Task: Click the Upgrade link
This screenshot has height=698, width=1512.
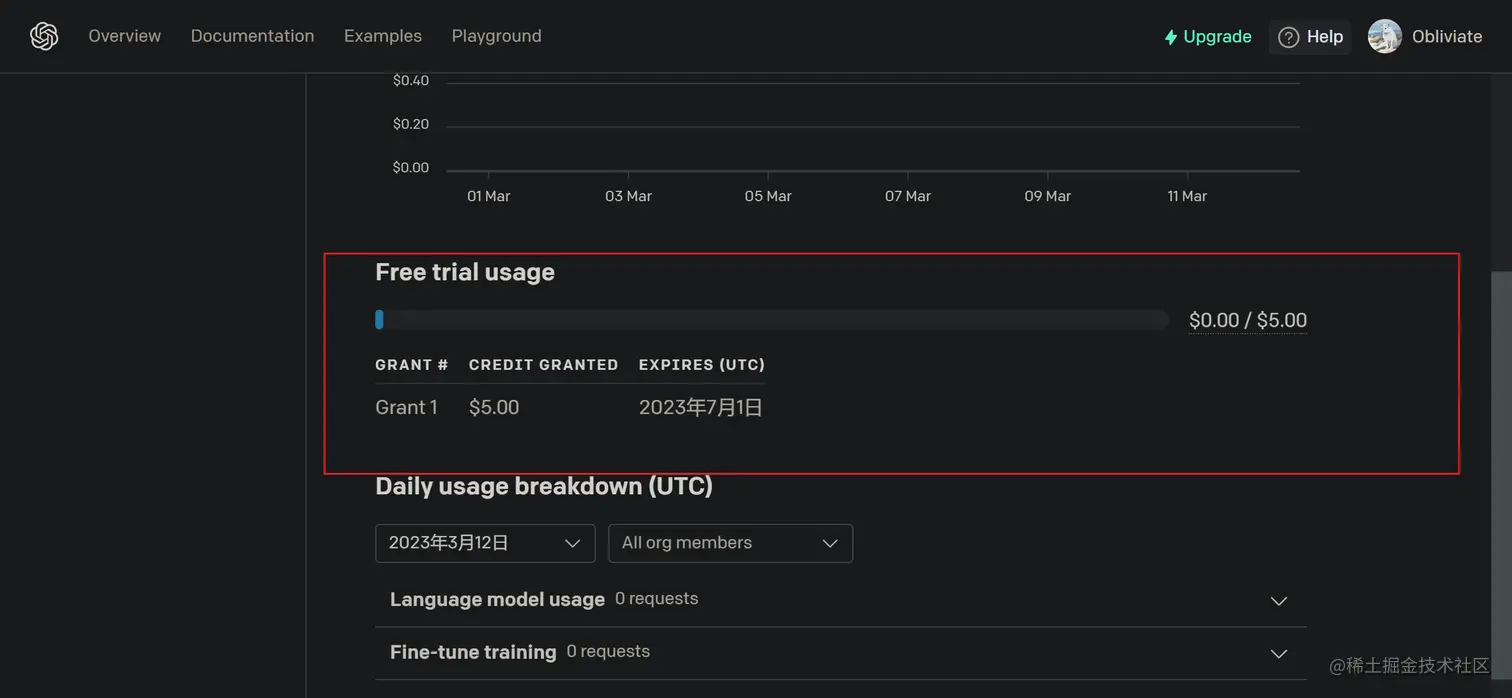Action: [1217, 37]
